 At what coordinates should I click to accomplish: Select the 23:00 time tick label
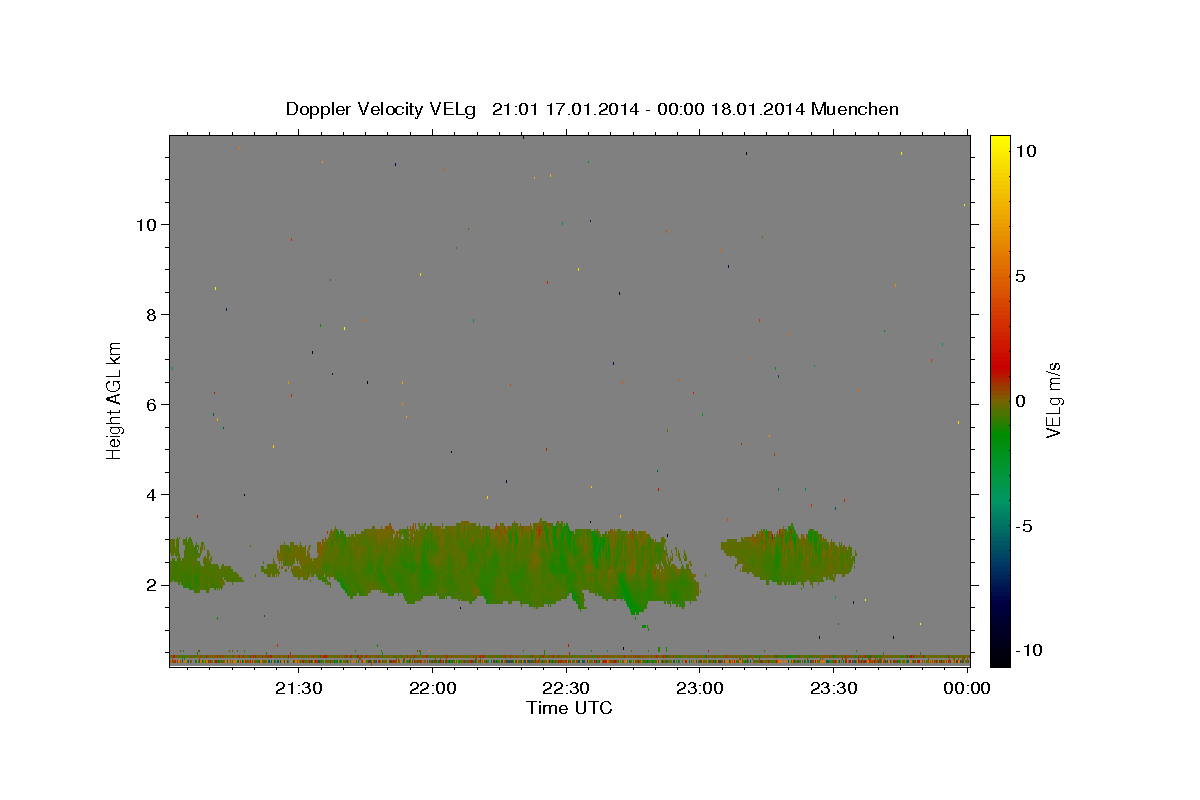point(700,688)
